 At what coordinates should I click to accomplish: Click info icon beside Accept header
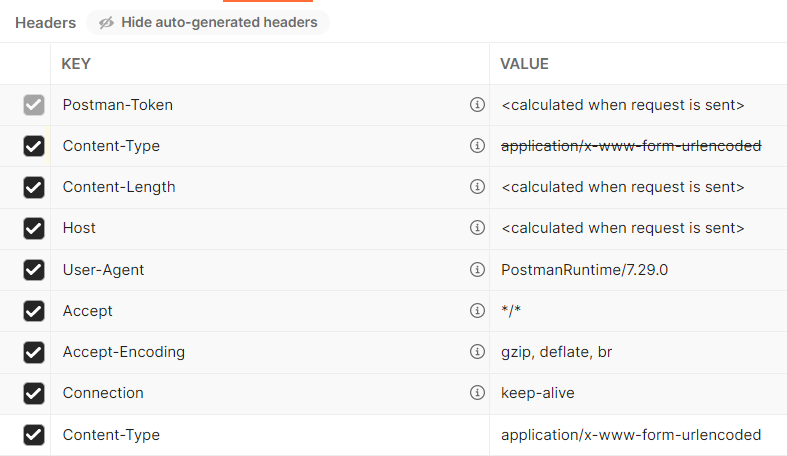[x=477, y=311]
